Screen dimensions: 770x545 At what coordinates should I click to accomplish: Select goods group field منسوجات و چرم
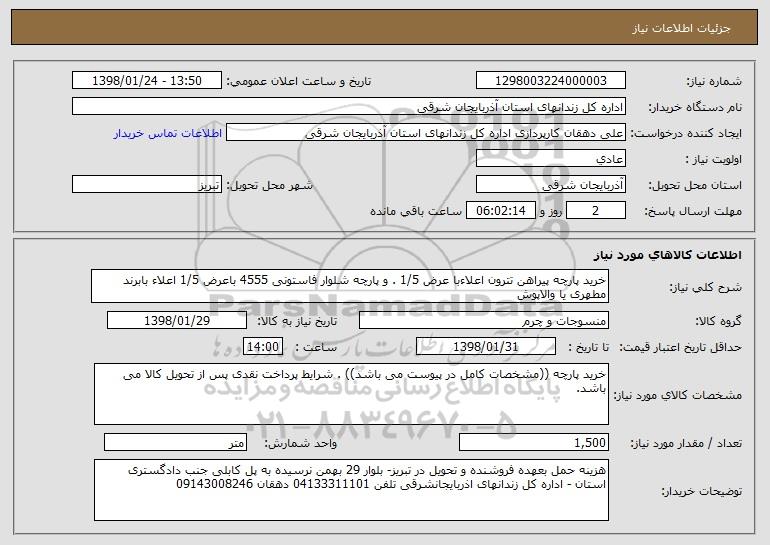click(x=484, y=321)
